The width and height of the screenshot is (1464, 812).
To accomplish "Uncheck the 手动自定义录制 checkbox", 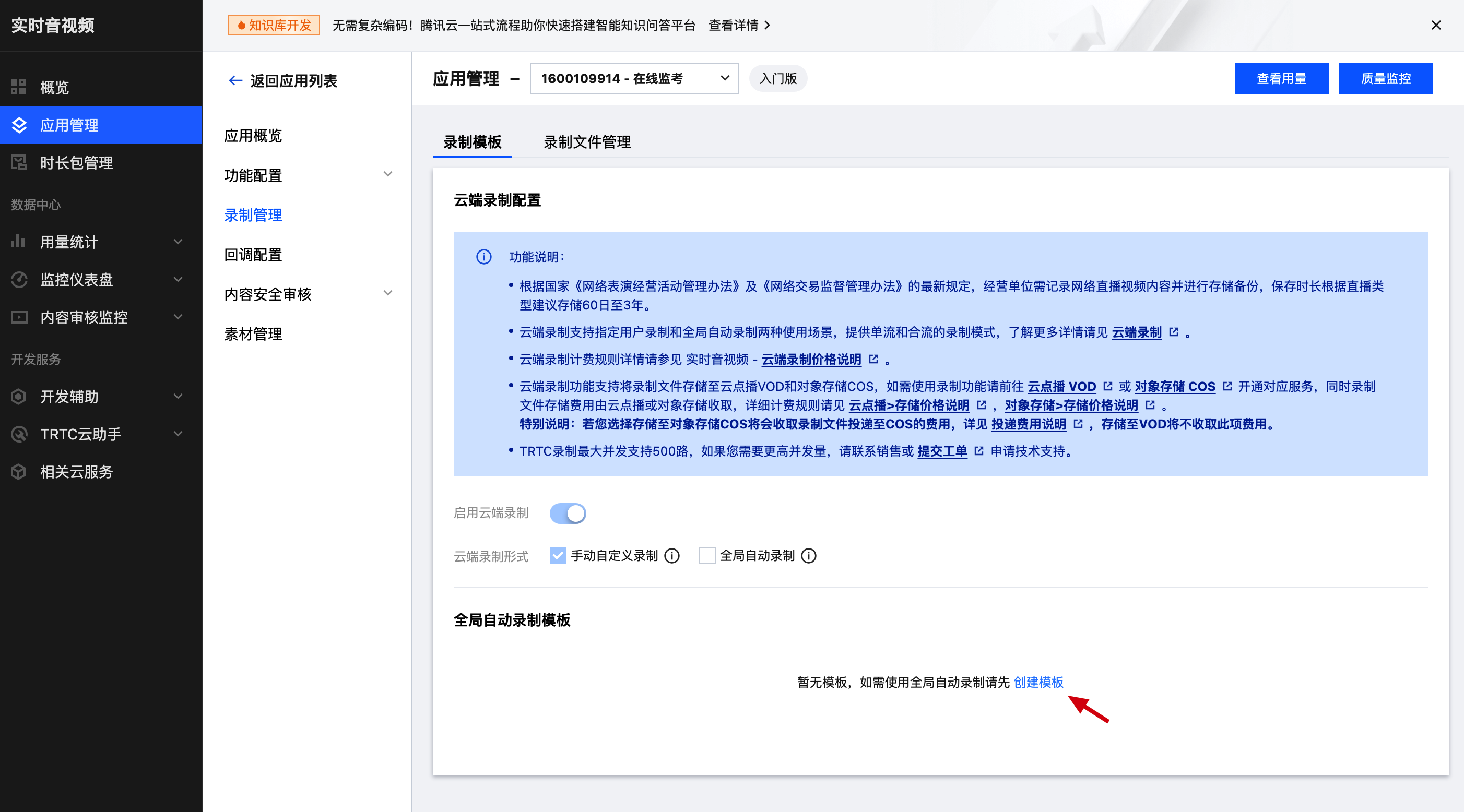I will 558,555.
